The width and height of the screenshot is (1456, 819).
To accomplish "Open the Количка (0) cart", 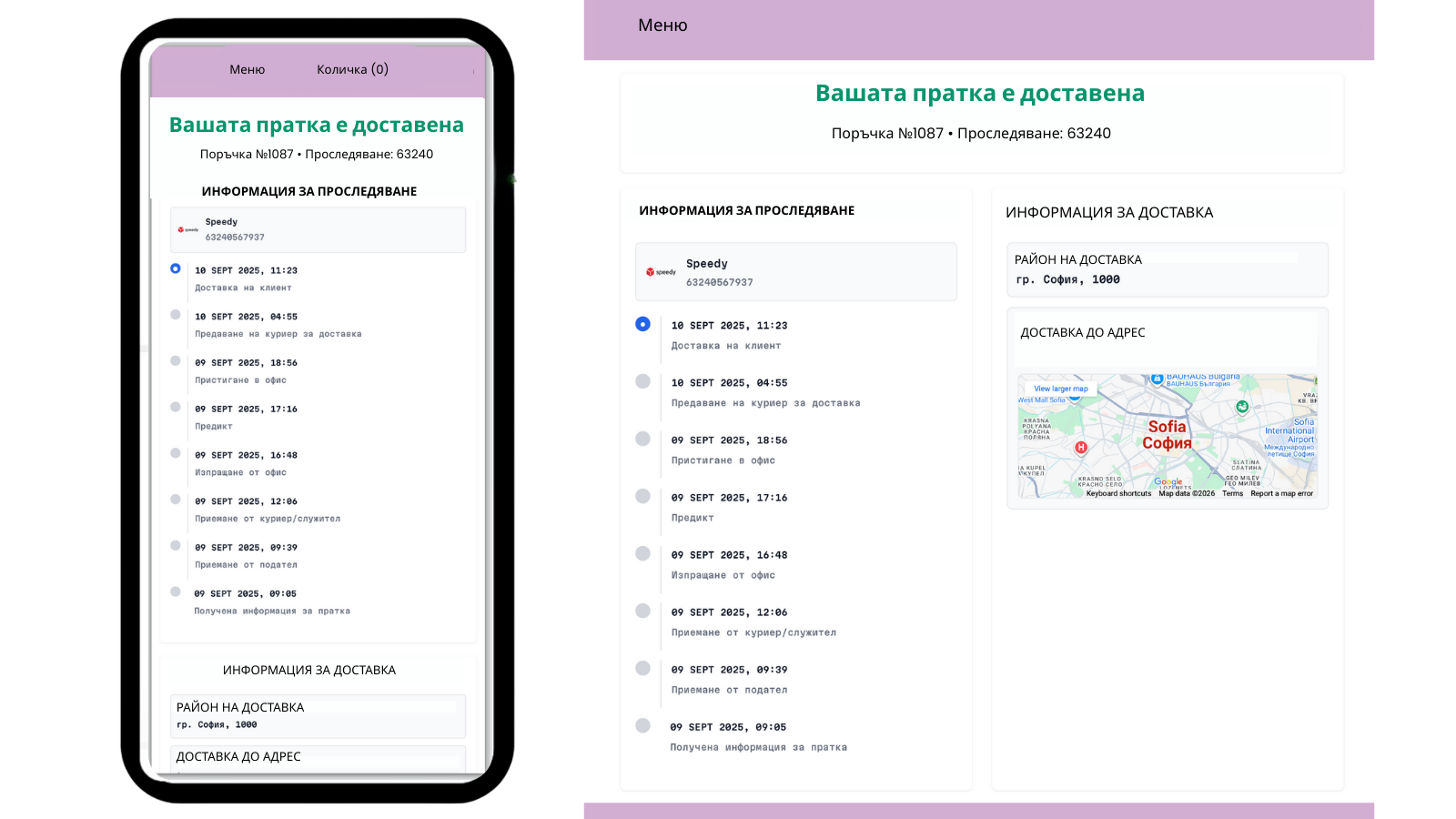I will (352, 68).
